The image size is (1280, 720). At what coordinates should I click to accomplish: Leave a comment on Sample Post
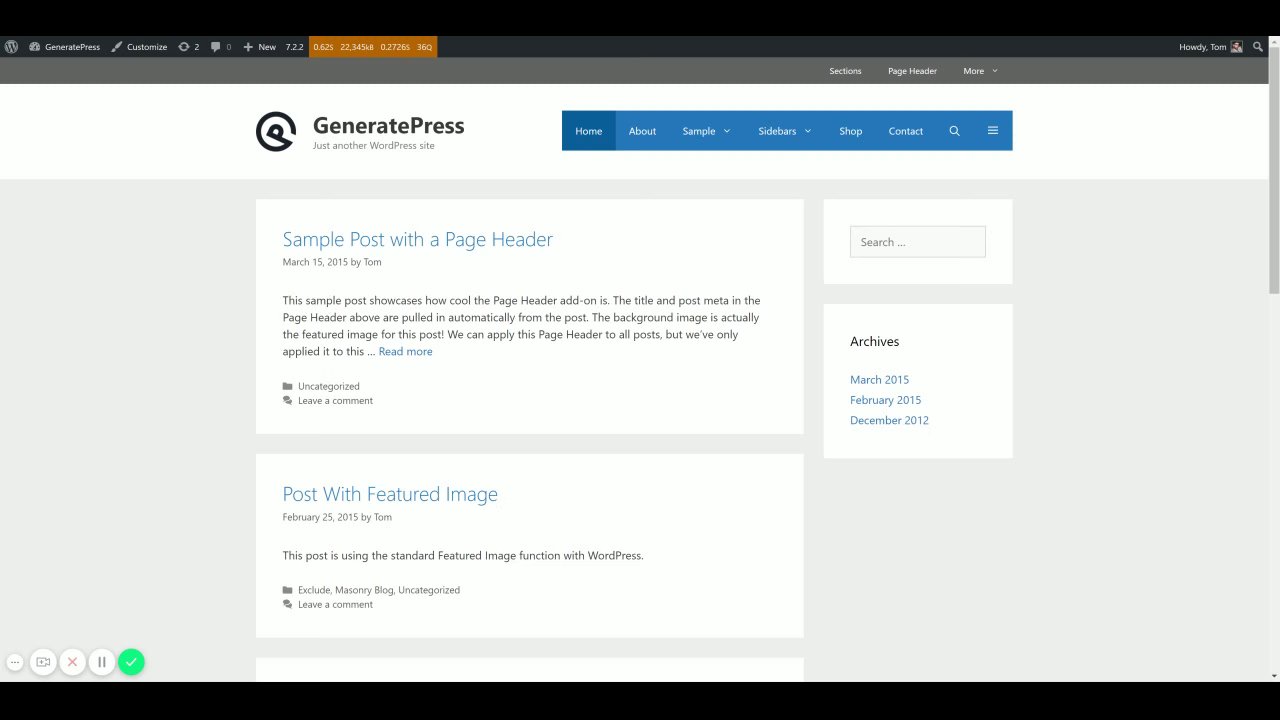[335, 401]
